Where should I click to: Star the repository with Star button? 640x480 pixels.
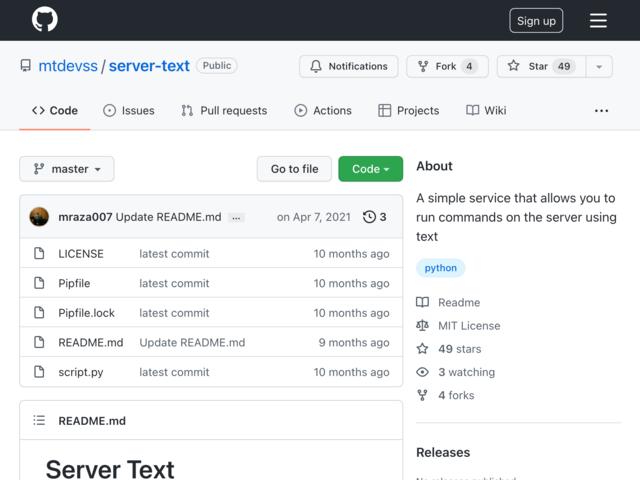click(x=541, y=66)
